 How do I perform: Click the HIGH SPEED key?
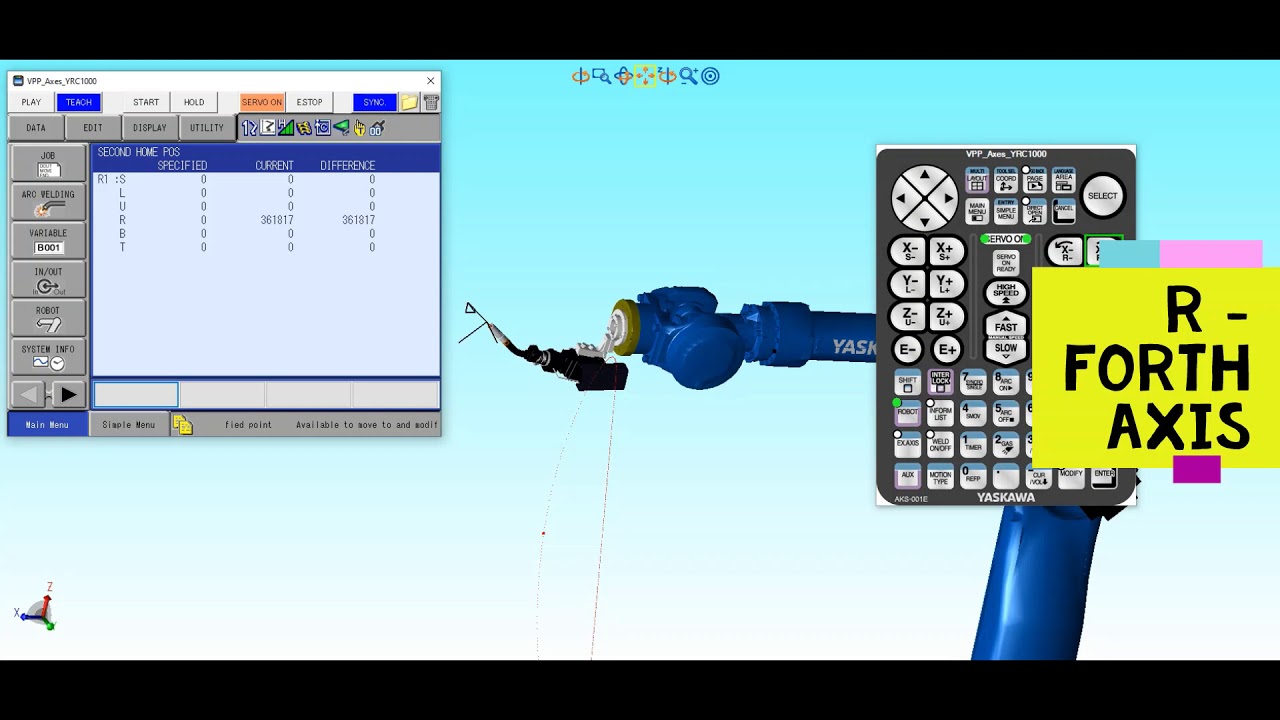click(1006, 293)
